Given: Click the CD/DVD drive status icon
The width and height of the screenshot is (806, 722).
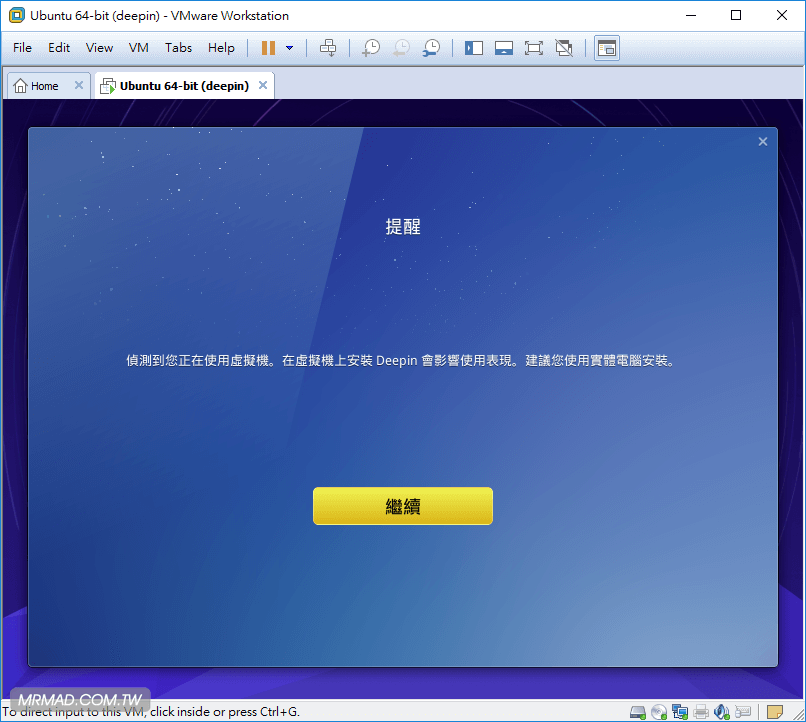Looking at the screenshot, I should coord(659,712).
